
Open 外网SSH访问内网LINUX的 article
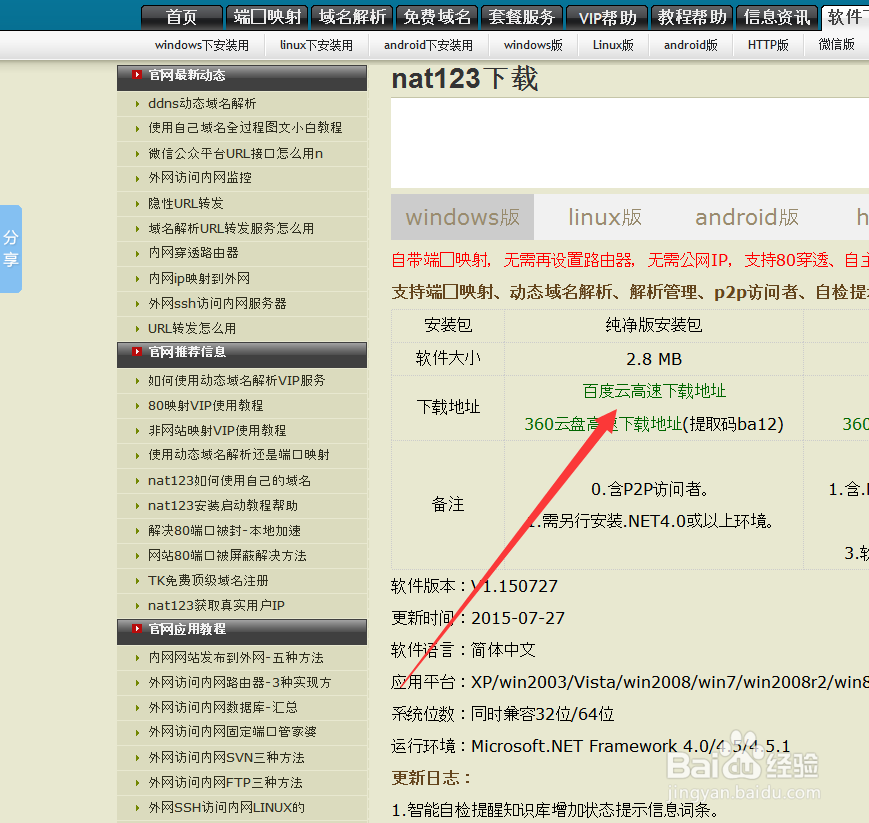coord(226,808)
